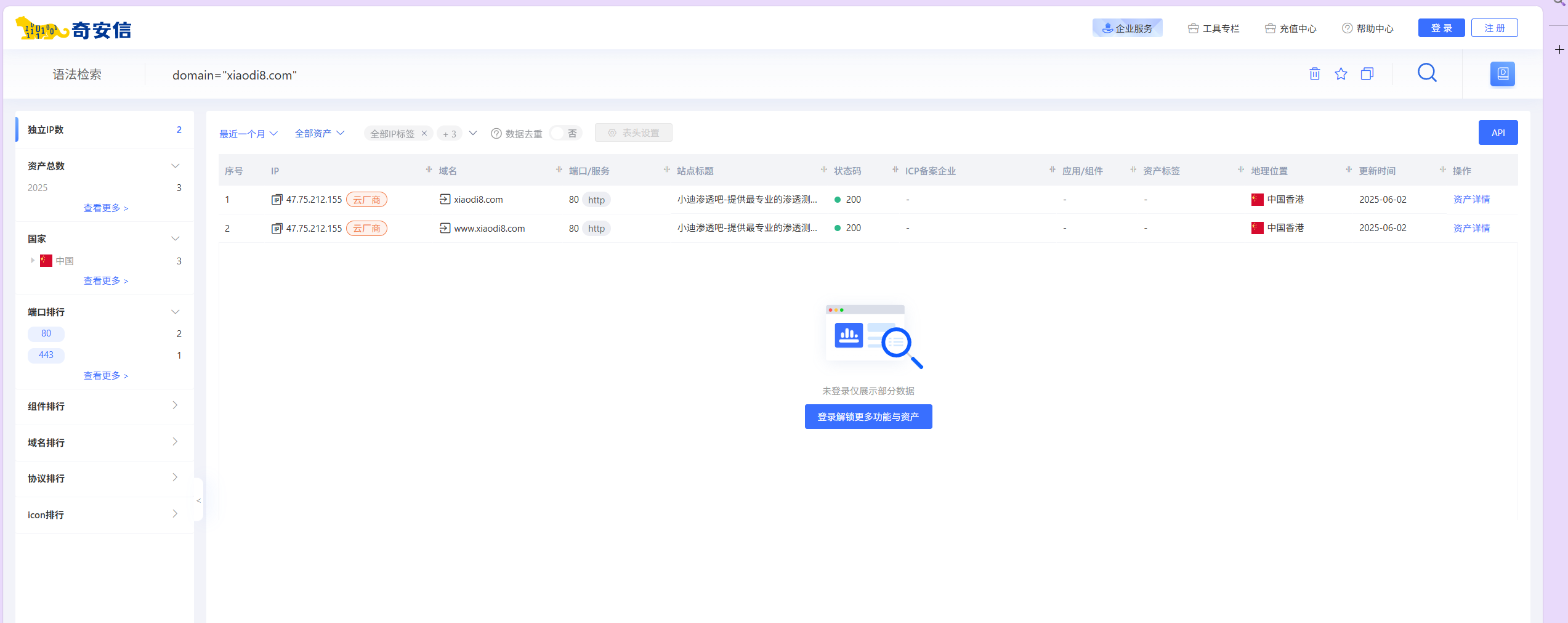The height and width of the screenshot is (623, 1568).
Task: Remove the 全部IP标签 filter tag
Action: [x=424, y=133]
